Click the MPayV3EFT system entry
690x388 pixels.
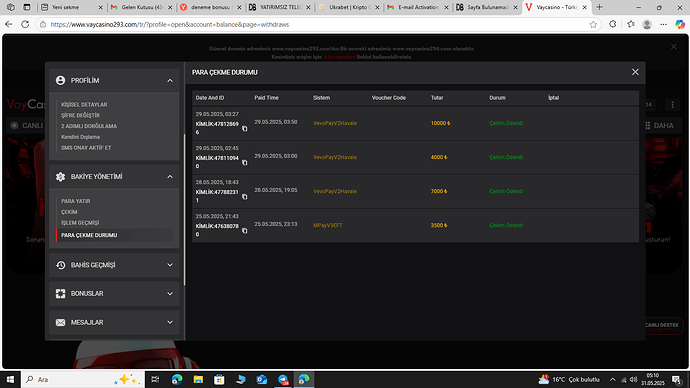click(x=328, y=225)
